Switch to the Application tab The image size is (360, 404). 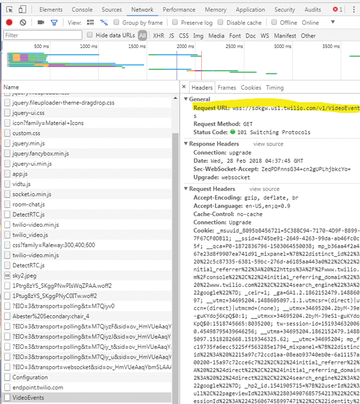point(250,10)
